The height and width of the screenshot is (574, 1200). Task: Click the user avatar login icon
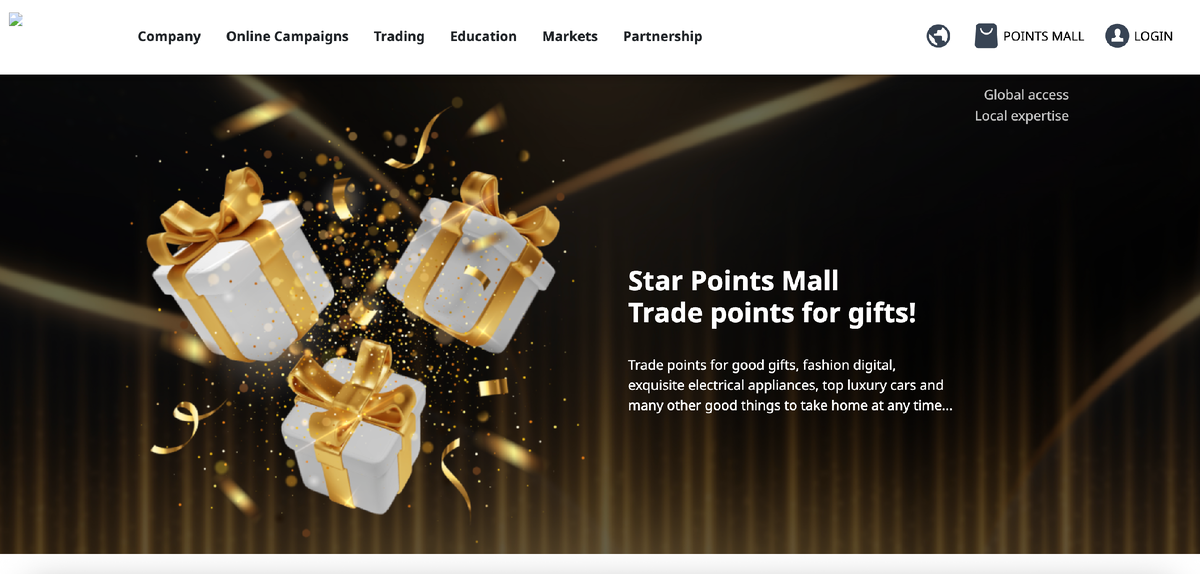point(1117,36)
